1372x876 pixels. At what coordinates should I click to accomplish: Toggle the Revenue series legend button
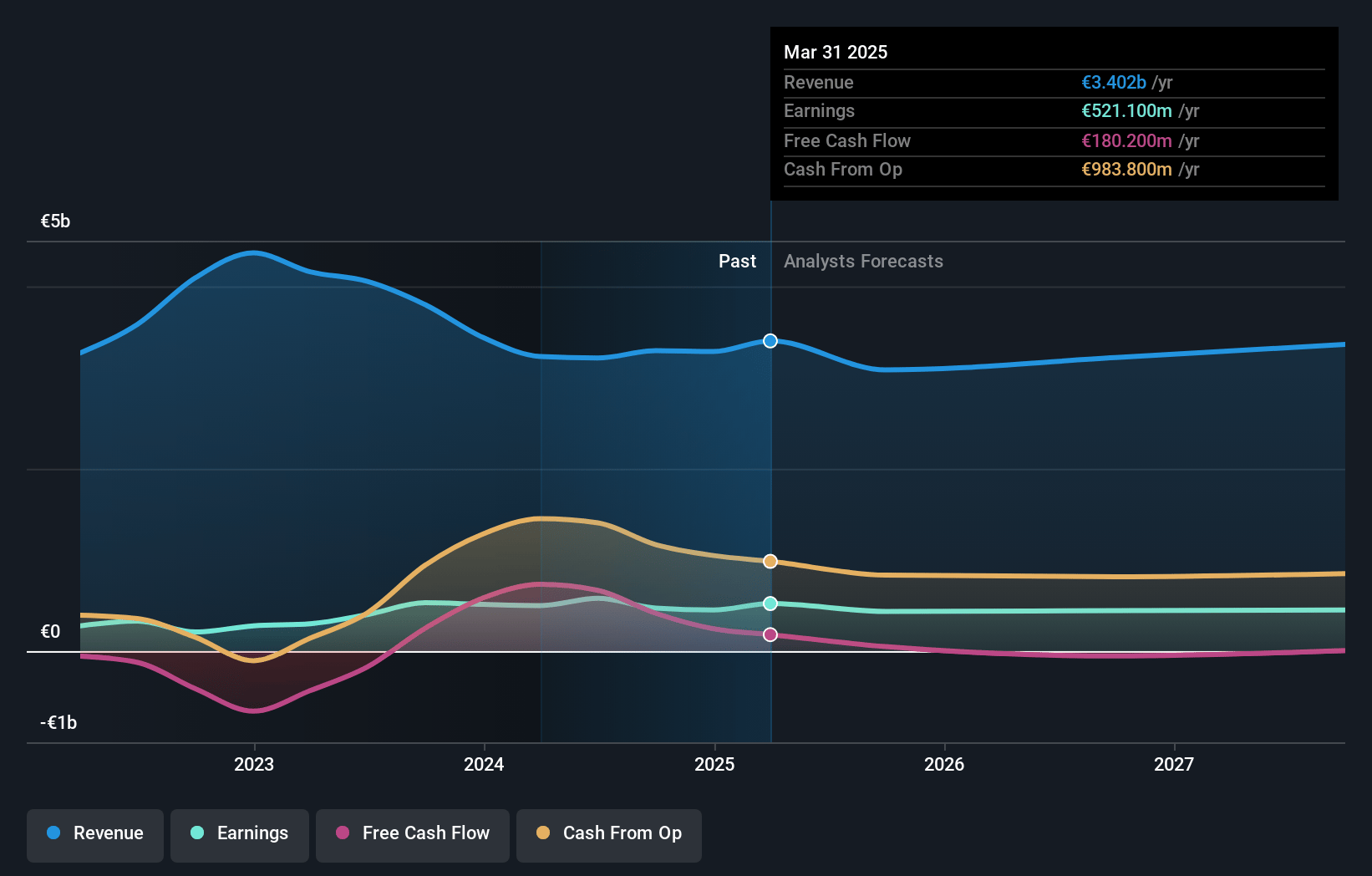point(95,835)
